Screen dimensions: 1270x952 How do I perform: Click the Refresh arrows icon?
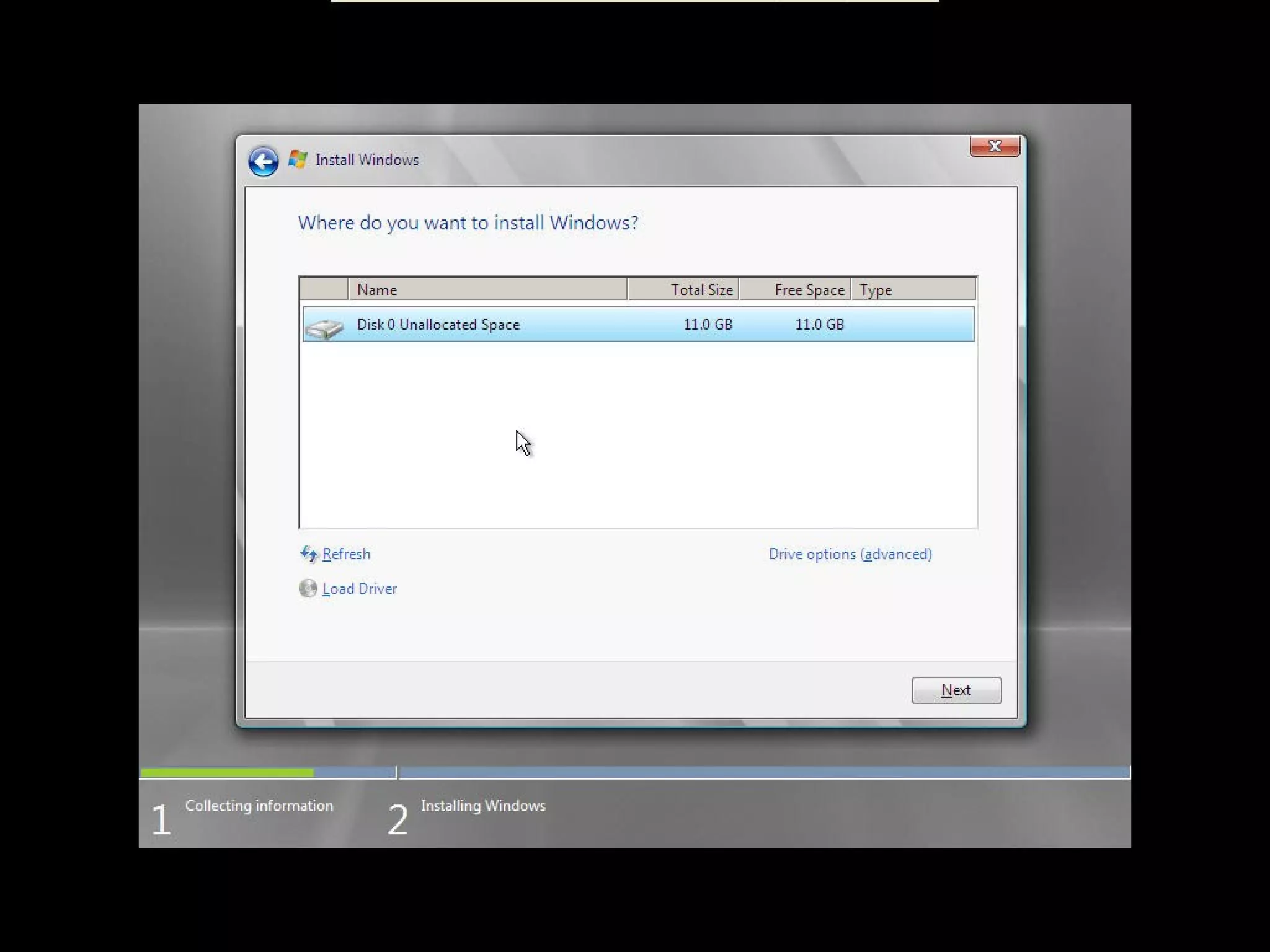point(308,553)
